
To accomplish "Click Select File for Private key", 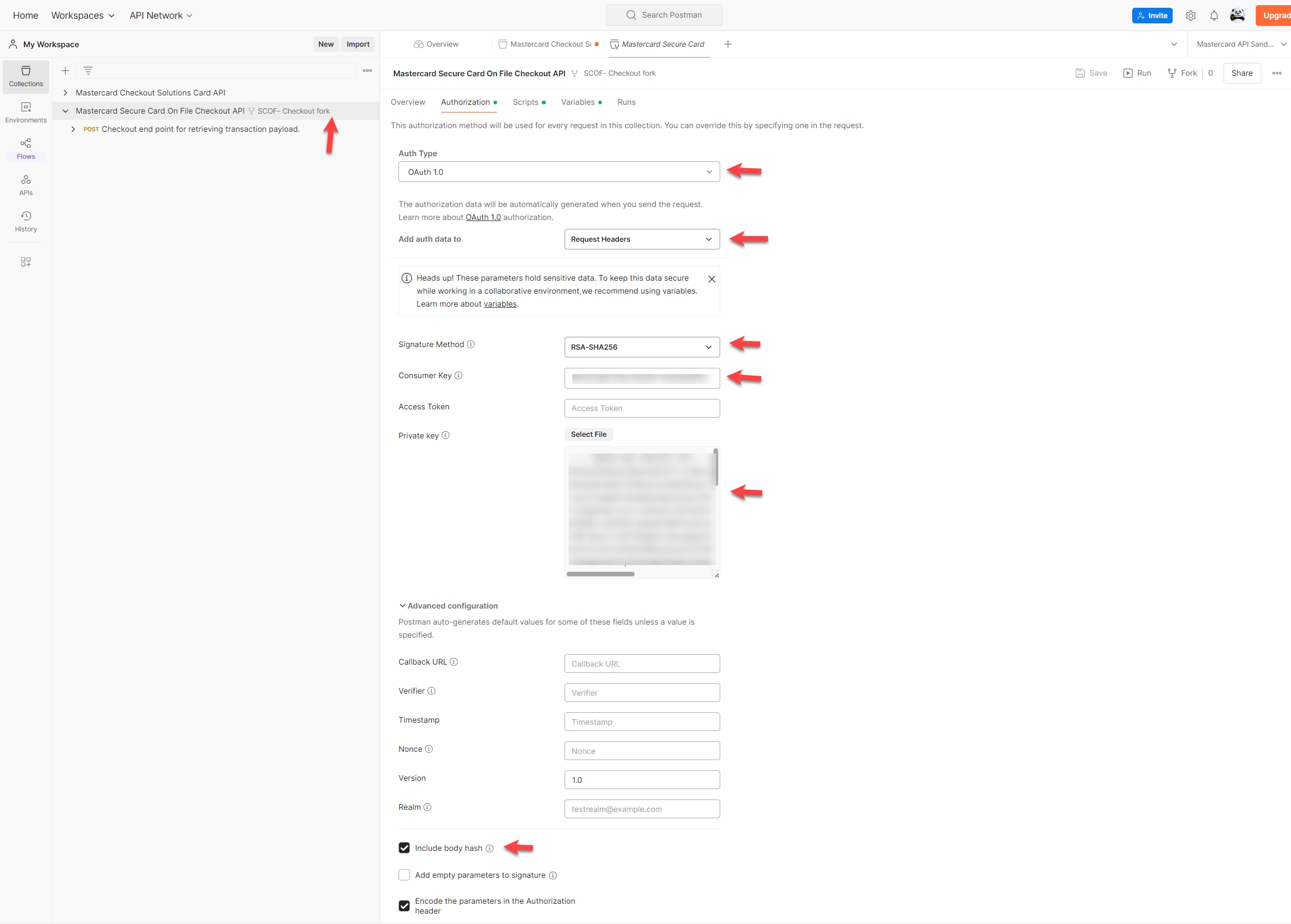I will tap(589, 434).
